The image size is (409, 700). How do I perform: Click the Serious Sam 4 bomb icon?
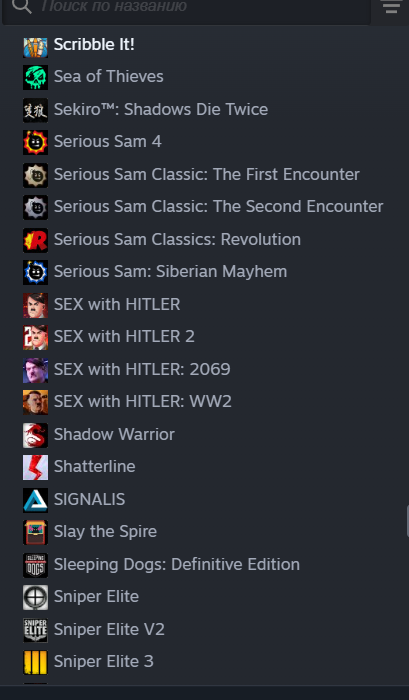[35, 142]
